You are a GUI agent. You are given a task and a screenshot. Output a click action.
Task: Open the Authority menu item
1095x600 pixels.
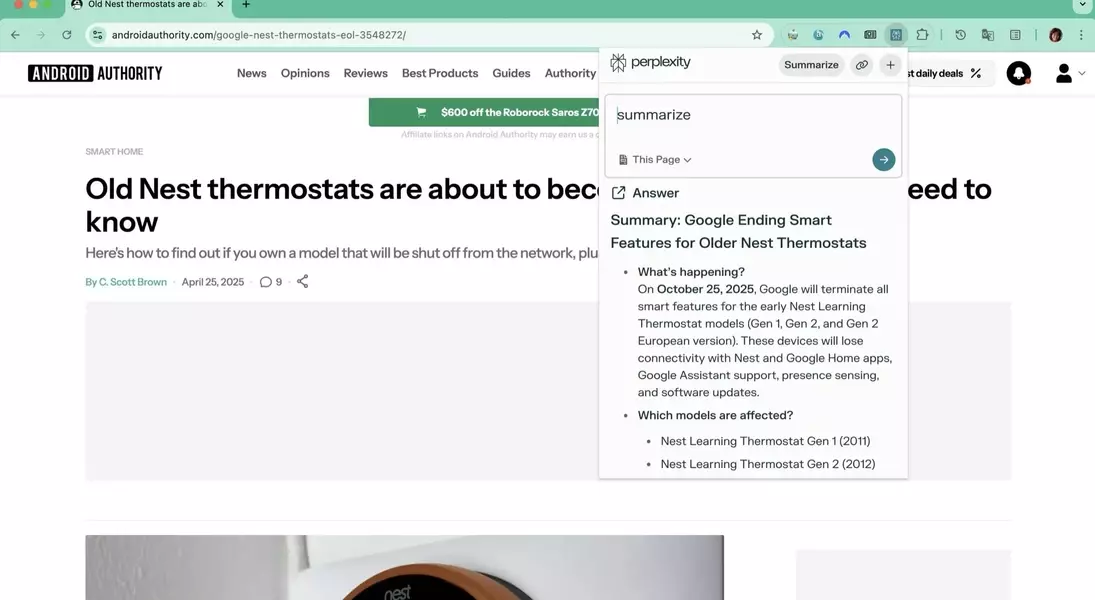(571, 73)
